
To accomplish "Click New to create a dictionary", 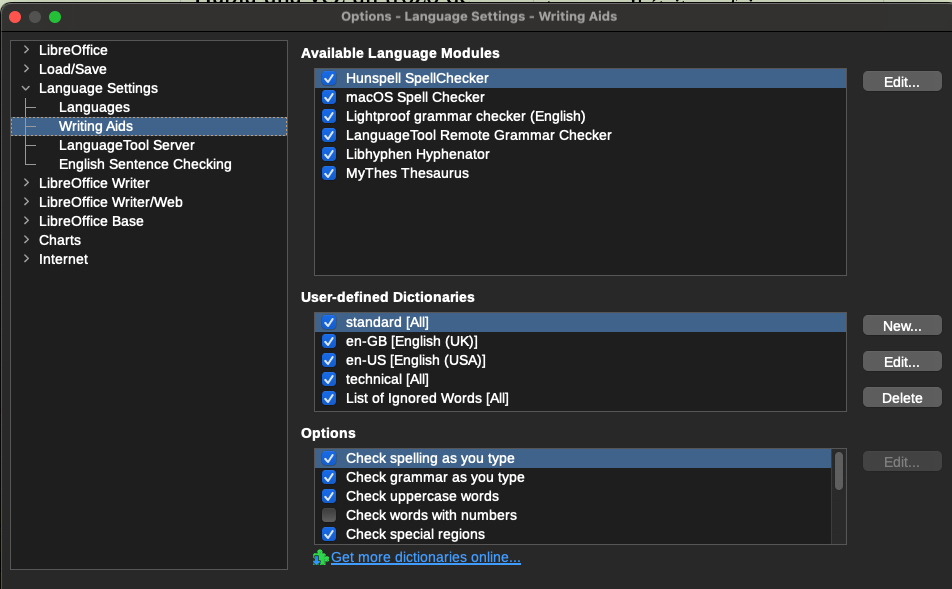I will [902, 326].
